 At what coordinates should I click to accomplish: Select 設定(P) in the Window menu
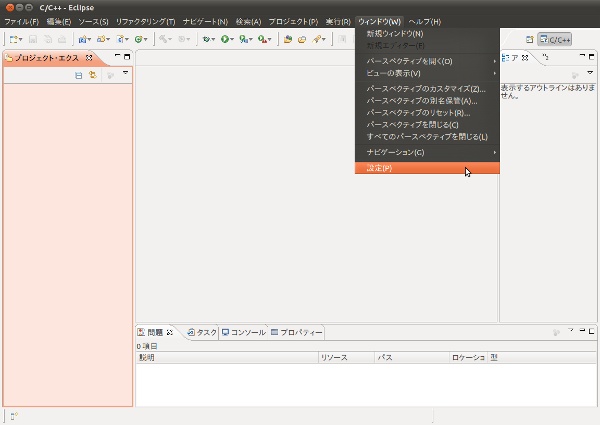427,168
